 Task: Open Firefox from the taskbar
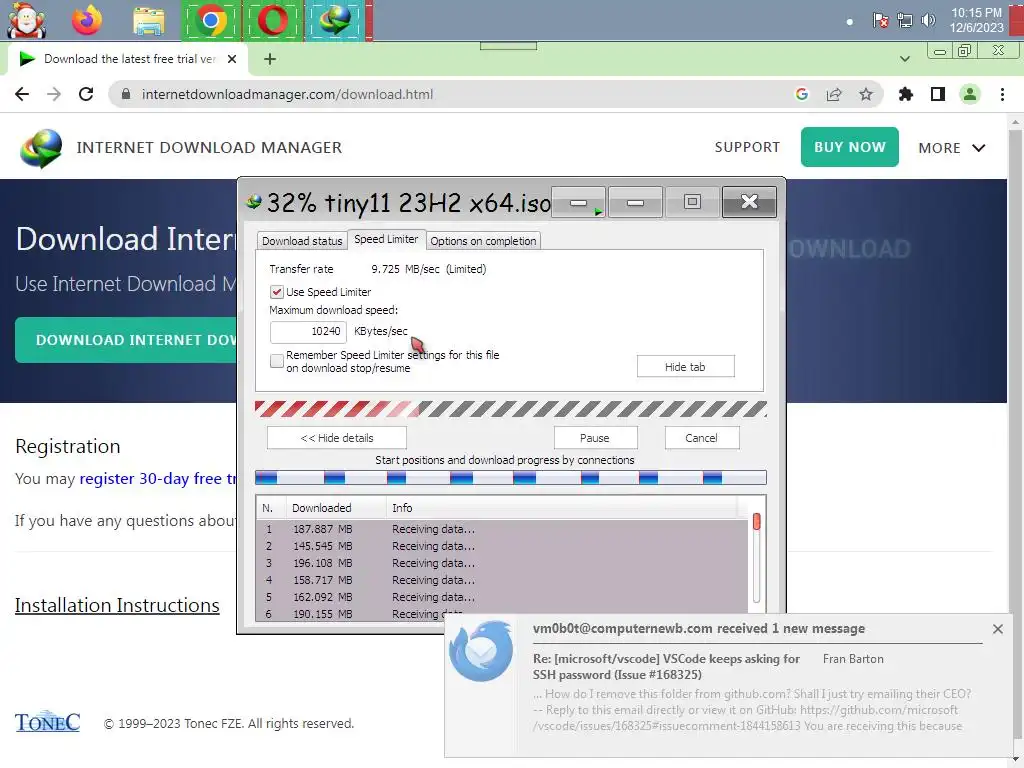87,20
